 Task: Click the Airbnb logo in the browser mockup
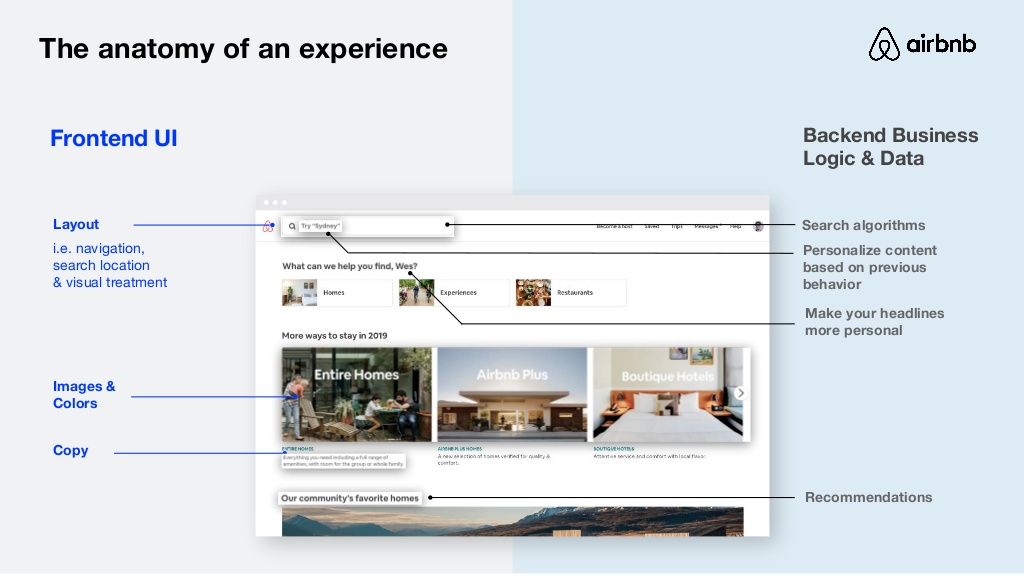tap(267, 227)
